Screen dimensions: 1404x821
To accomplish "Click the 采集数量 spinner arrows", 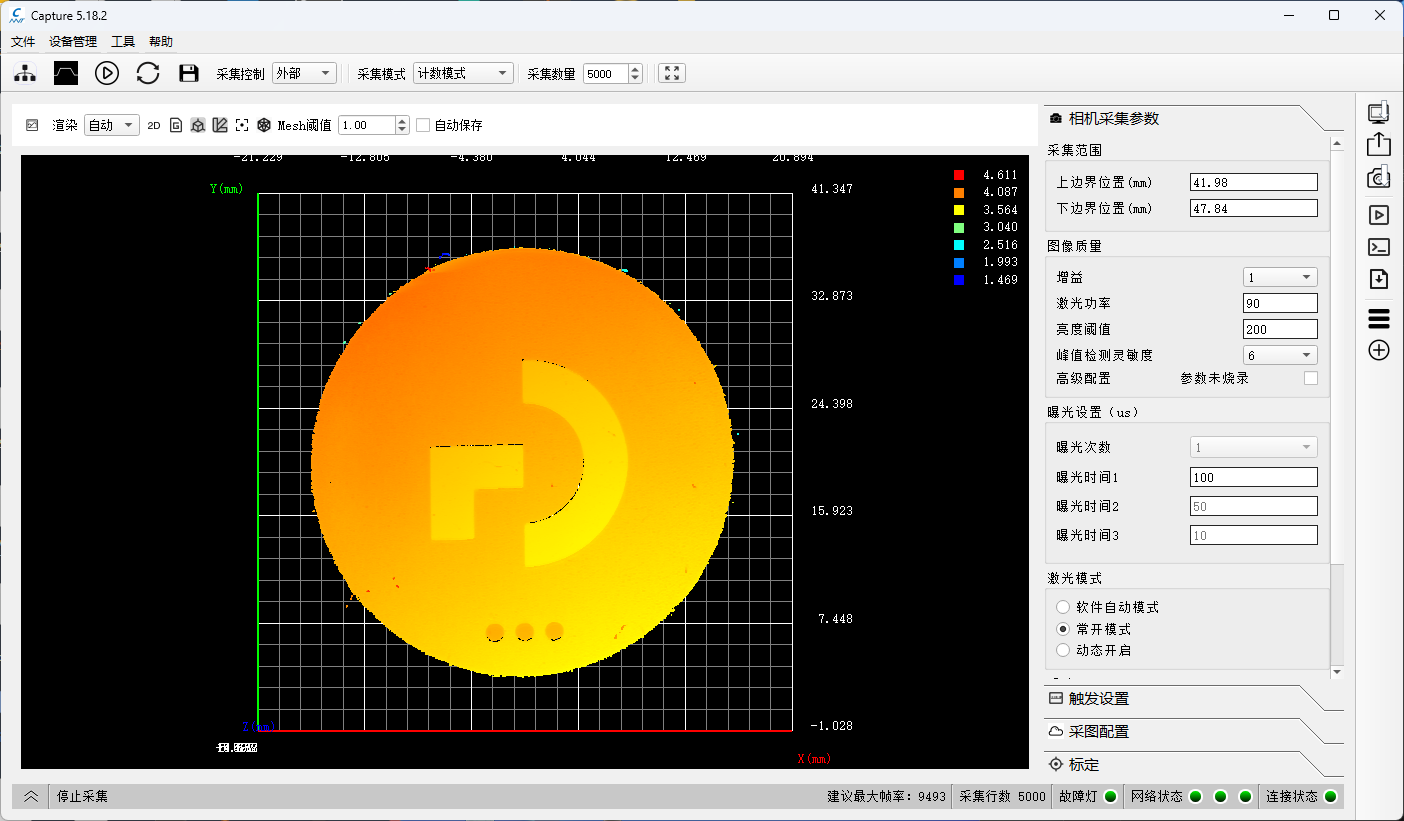I will (x=635, y=73).
